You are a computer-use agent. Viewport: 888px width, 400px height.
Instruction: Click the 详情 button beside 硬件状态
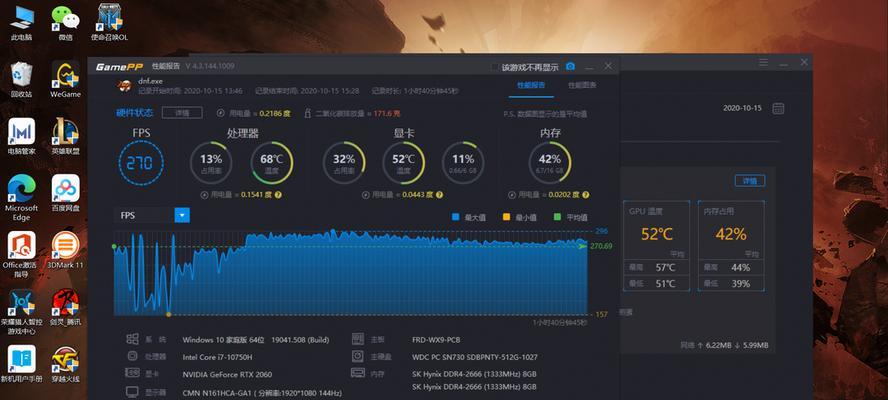point(182,113)
